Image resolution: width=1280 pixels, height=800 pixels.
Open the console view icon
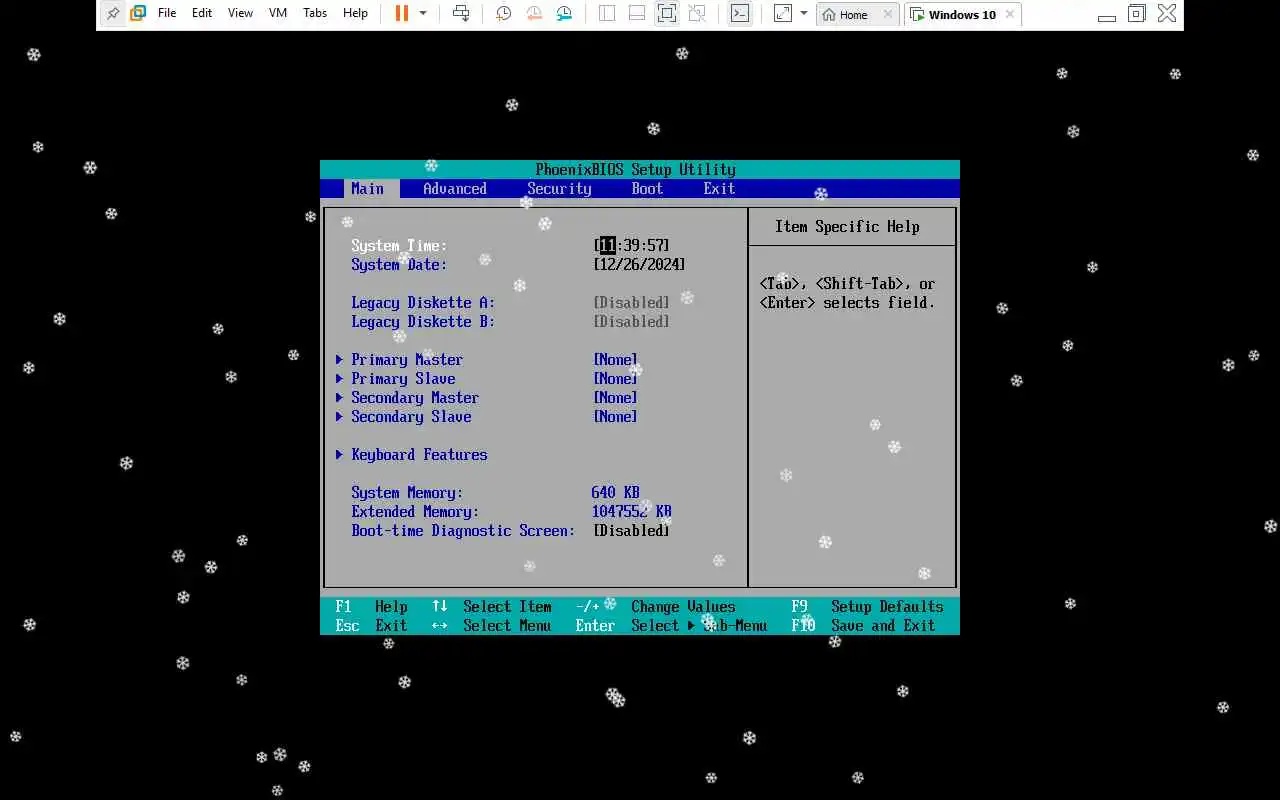(739, 13)
